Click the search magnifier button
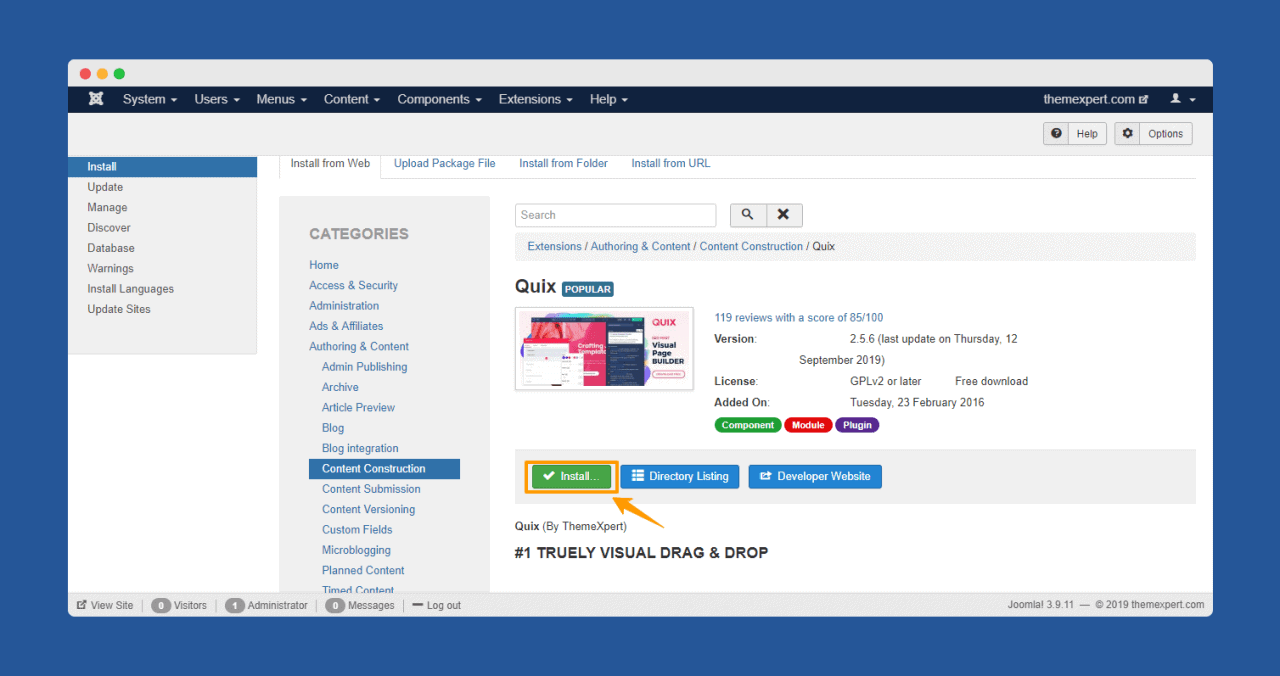The image size is (1280, 676). click(x=748, y=215)
